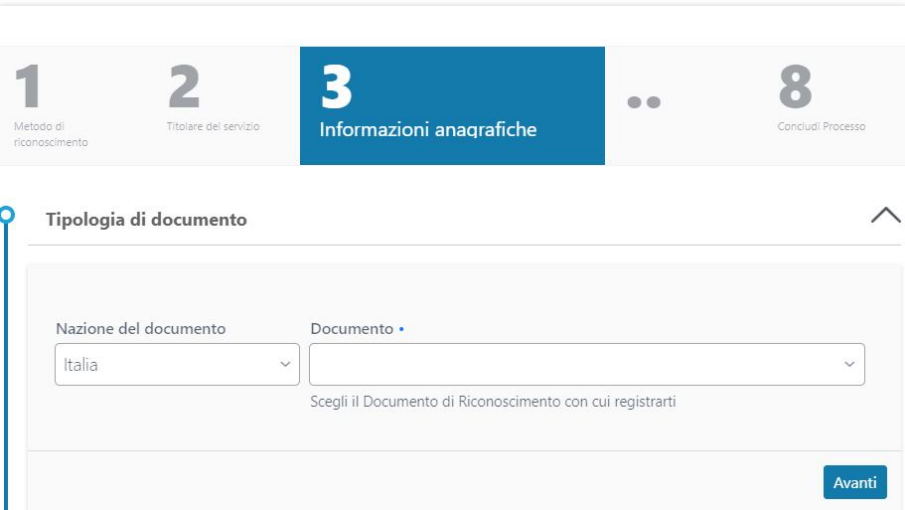Jump to Concludi Processo step label
Image resolution: width=905 pixels, height=510 pixels.
(821, 127)
